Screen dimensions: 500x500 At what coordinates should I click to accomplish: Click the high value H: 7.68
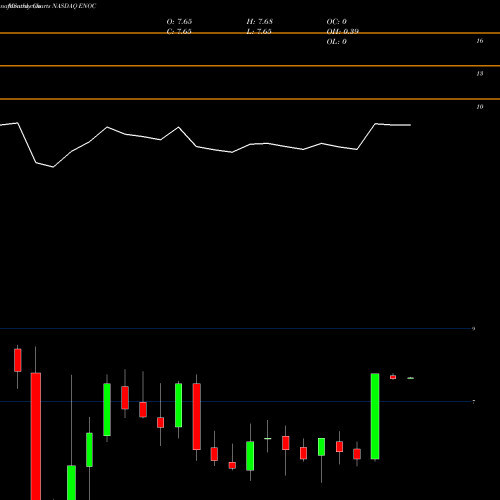[260, 21]
